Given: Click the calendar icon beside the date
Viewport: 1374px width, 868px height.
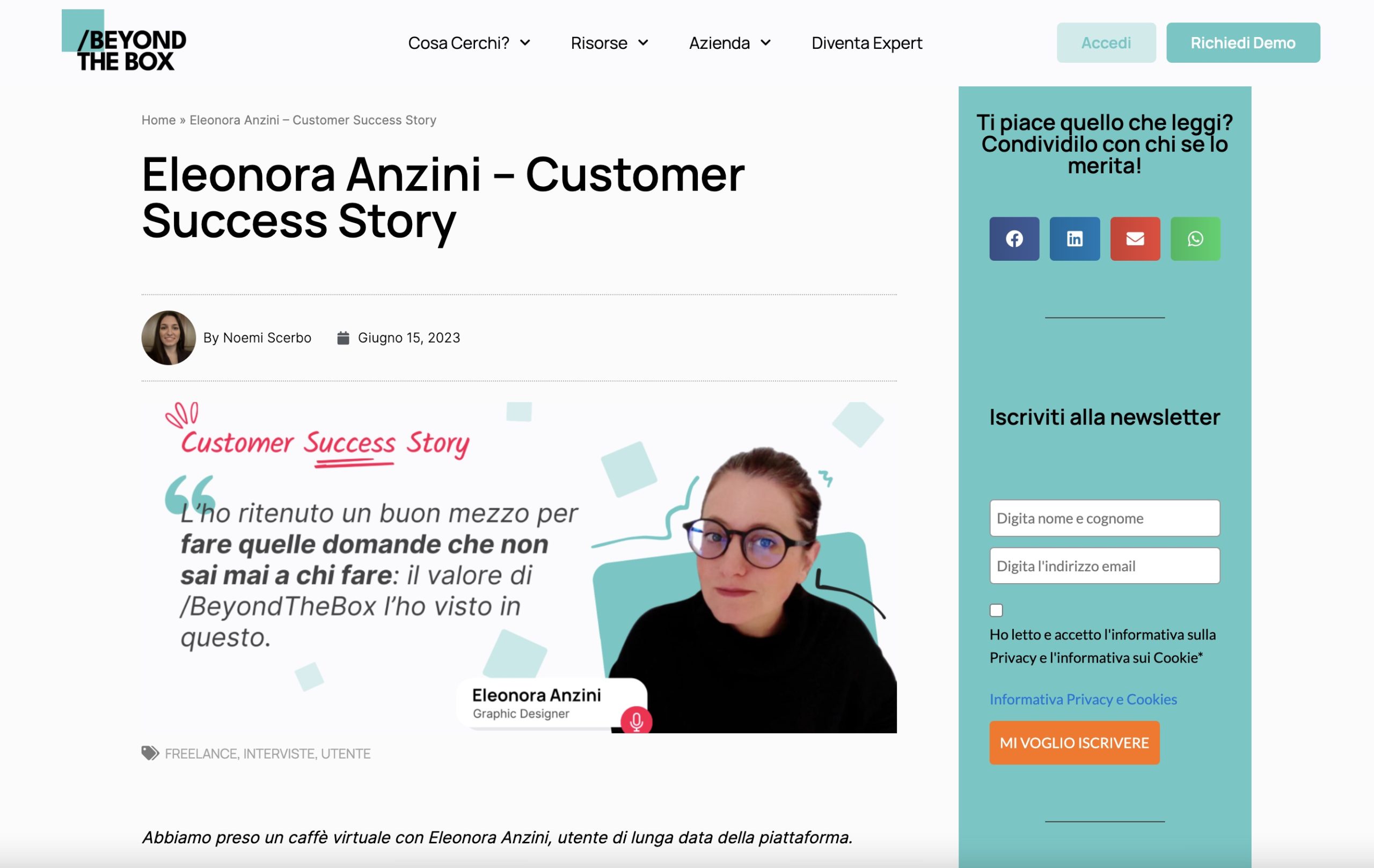Looking at the screenshot, I should 343,337.
